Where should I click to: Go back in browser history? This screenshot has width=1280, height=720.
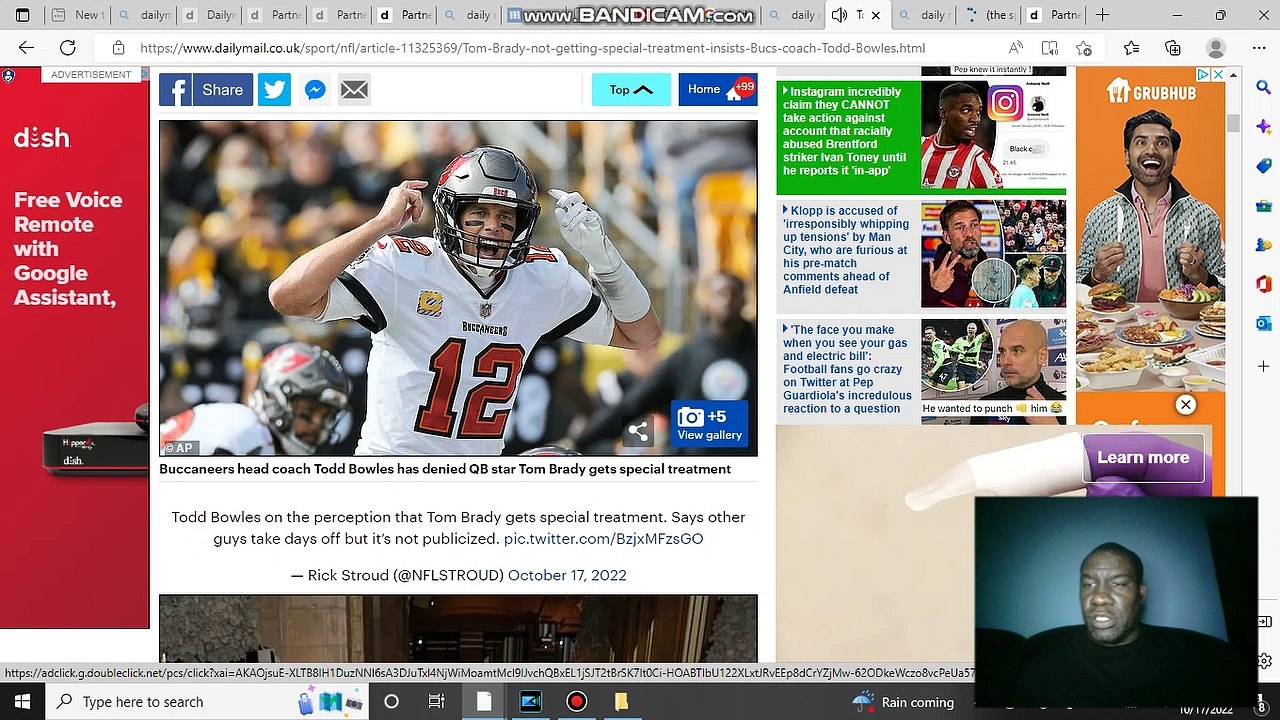26,48
